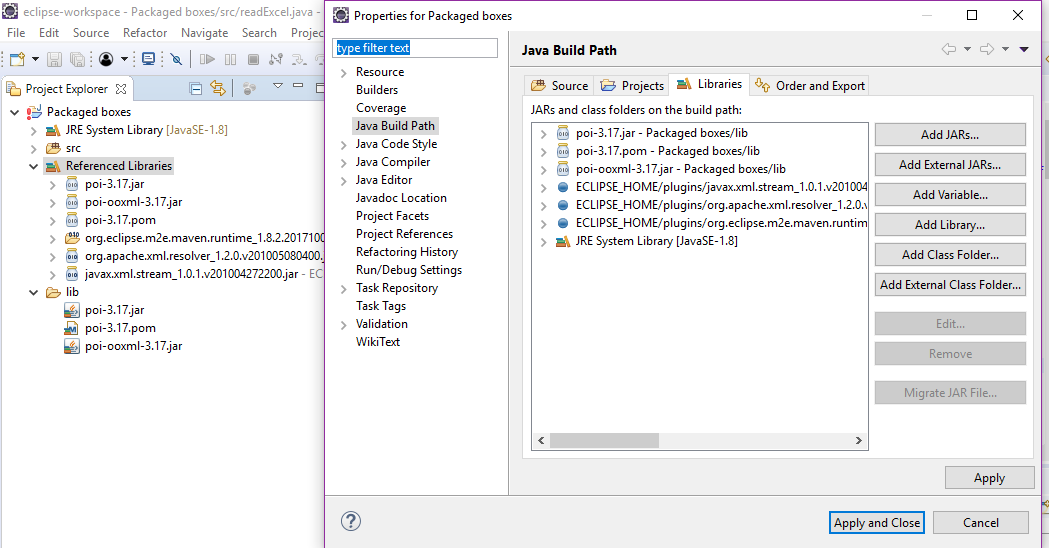Click the Step Into icon
Image resolution: width=1049 pixels, height=548 pixels.
click(298, 60)
